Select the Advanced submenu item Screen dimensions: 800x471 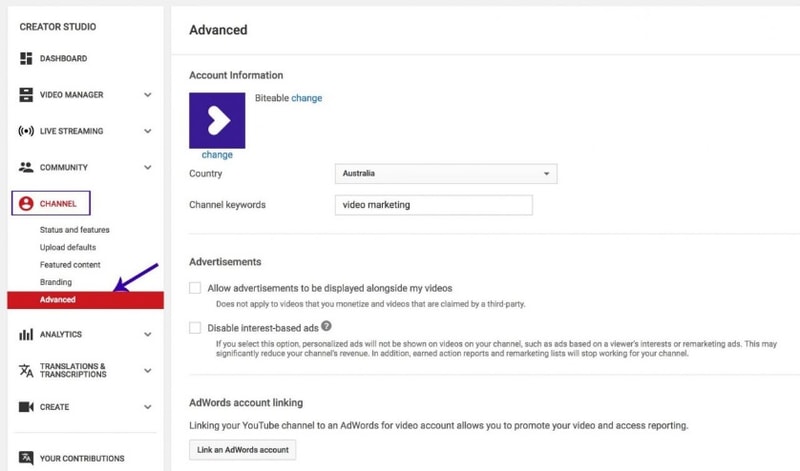tap(85, 300)
